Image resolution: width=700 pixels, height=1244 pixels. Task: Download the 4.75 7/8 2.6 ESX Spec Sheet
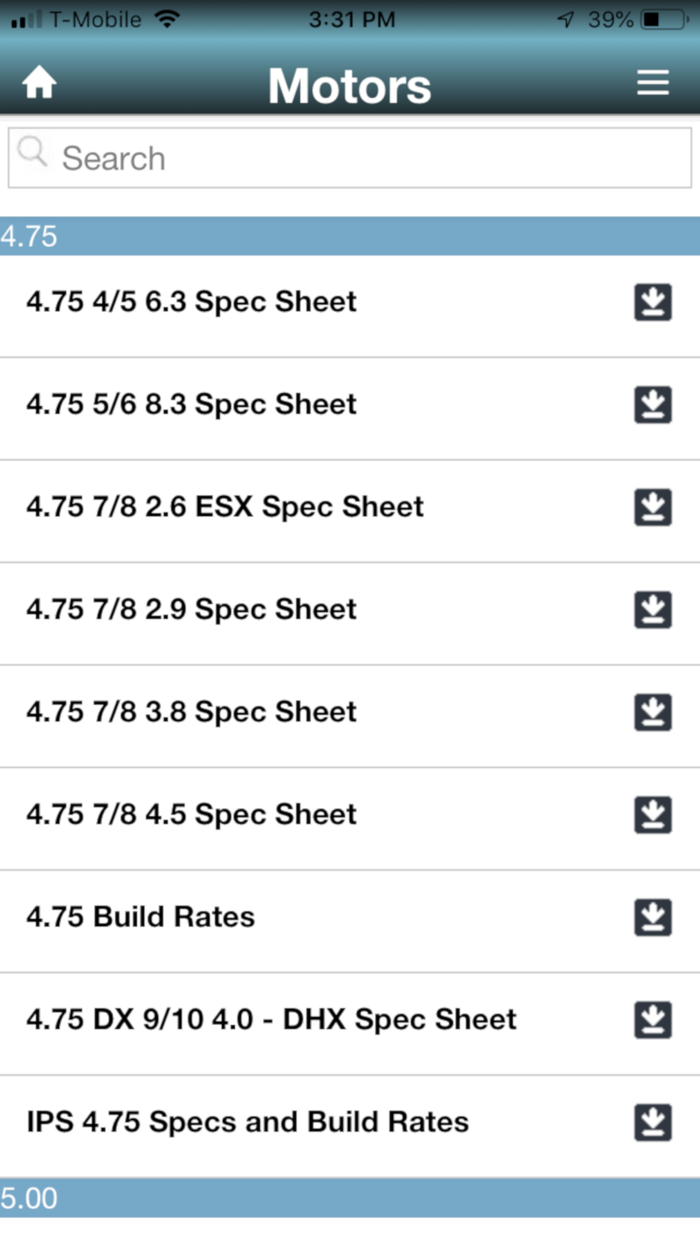(653, 507)
